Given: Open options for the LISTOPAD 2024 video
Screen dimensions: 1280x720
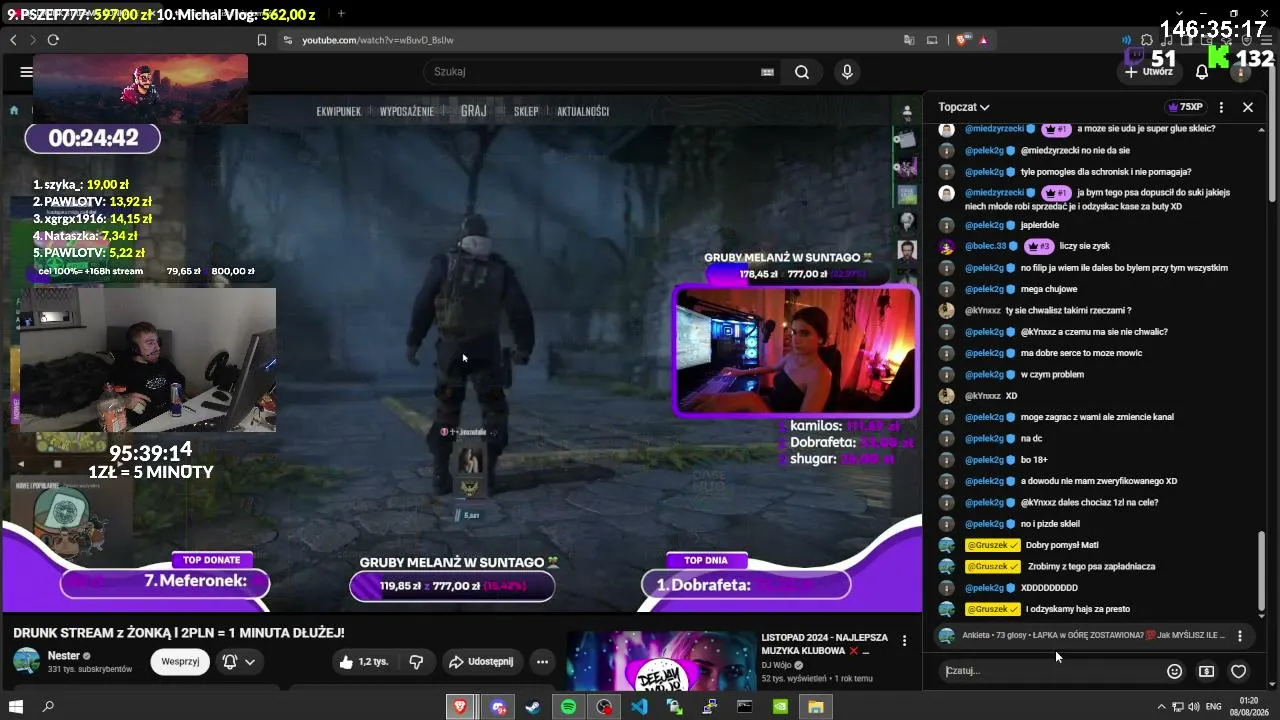Looking at the screenshot, I should 905,640.
